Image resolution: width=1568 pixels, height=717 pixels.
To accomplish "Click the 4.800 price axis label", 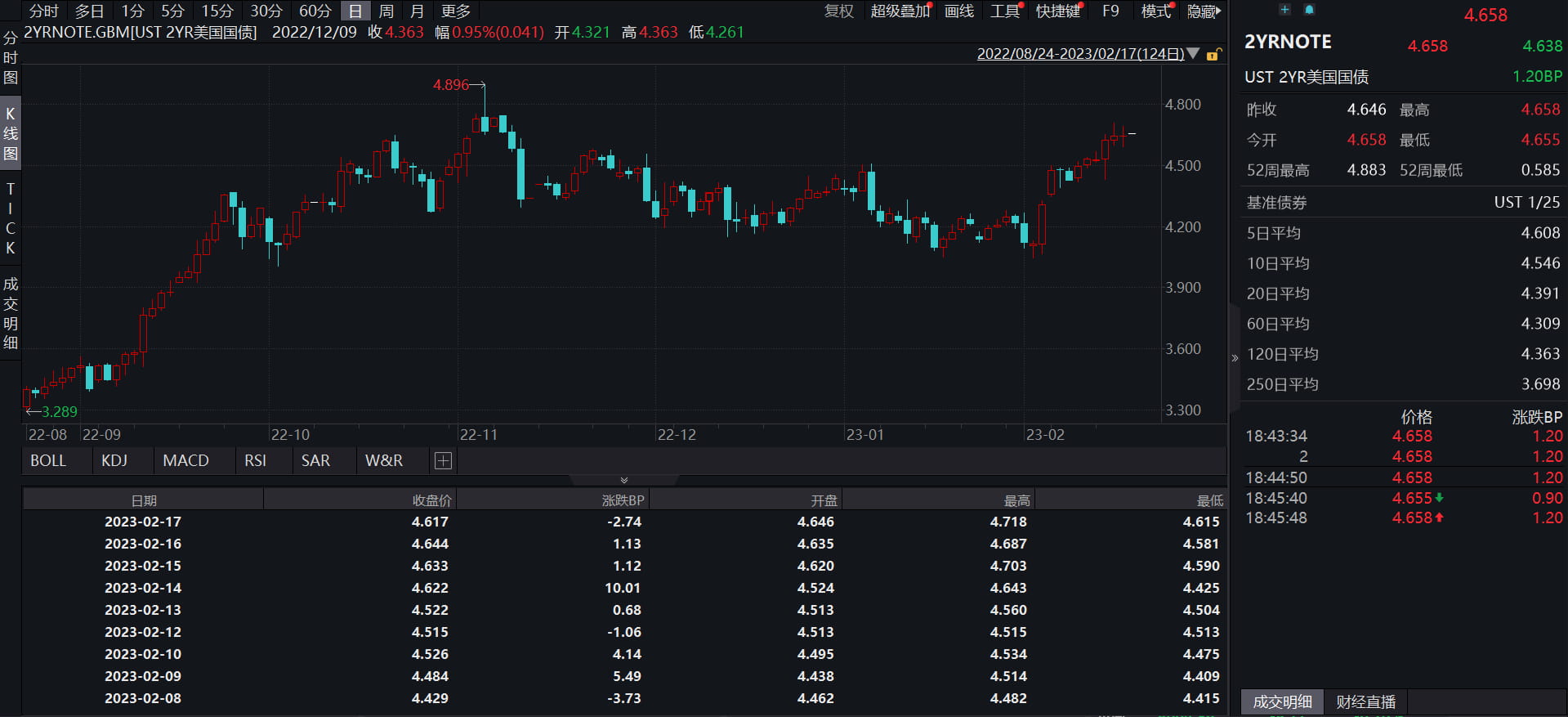I will (x=1182, y=105).
